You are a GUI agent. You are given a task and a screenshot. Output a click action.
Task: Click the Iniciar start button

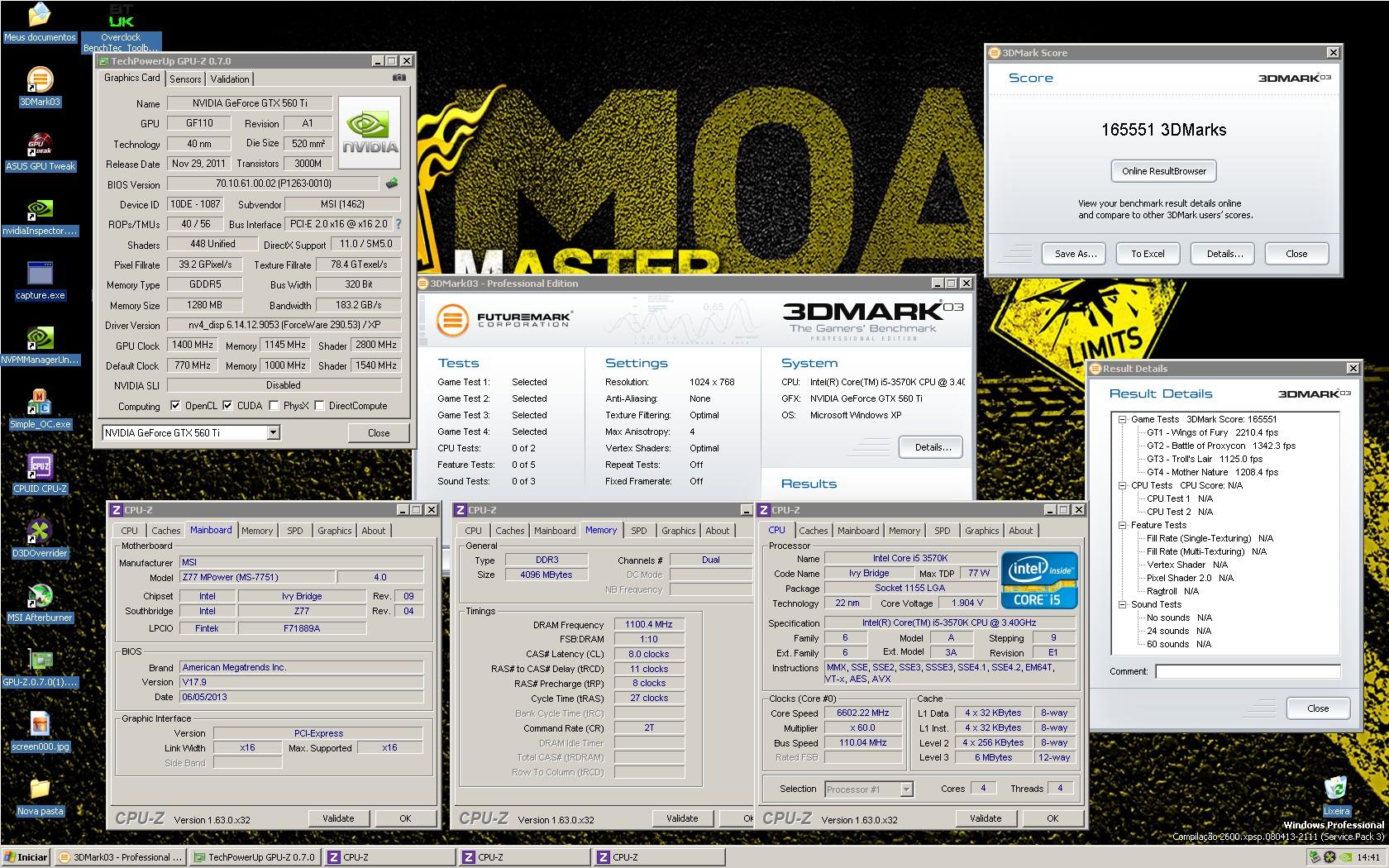[26, 857]
